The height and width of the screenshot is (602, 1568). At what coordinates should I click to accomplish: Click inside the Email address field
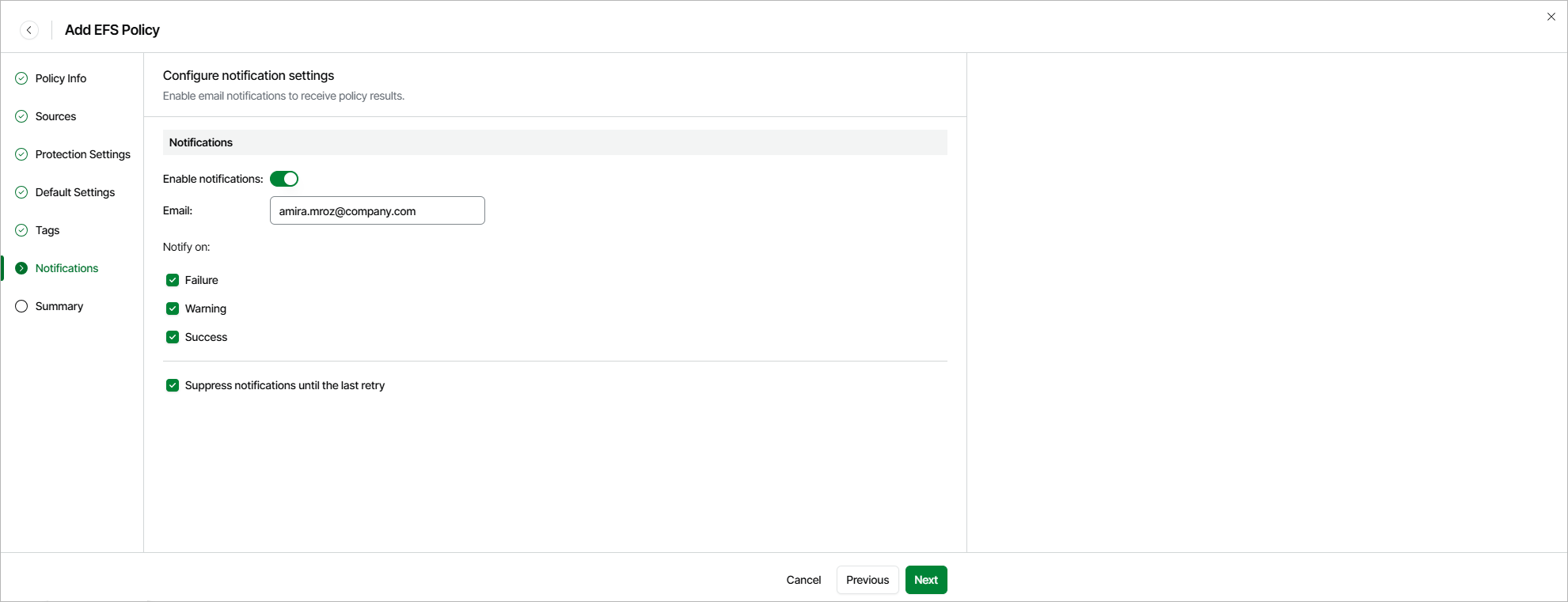[377, 210]
